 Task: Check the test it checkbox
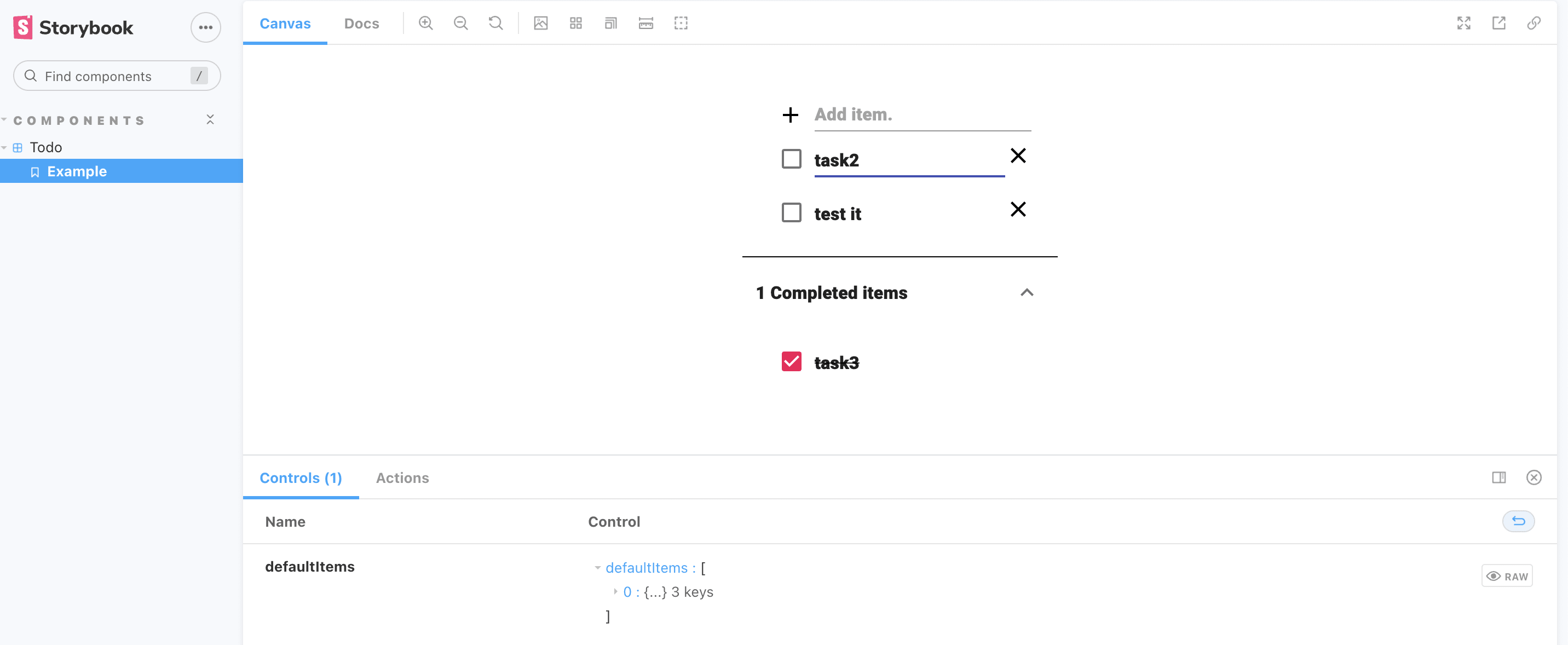coord(791,212)
